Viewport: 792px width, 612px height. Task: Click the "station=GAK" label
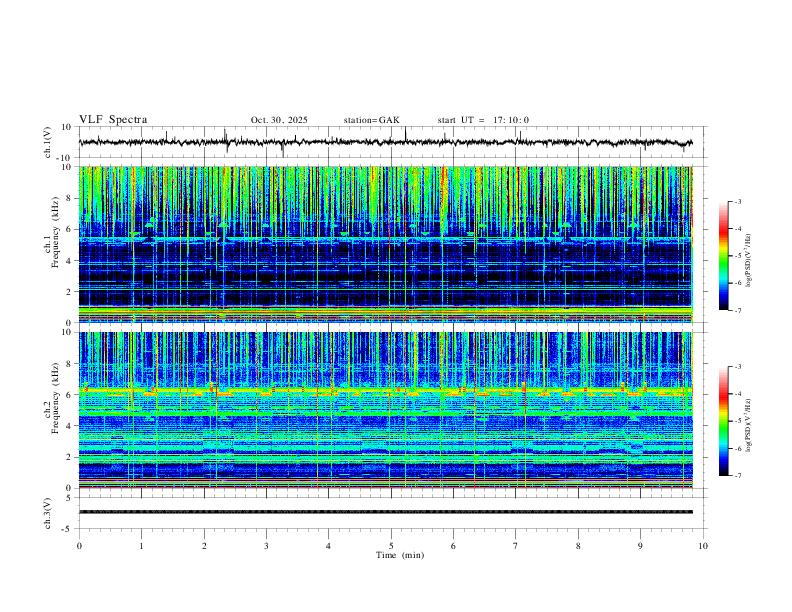pos(371,120)
